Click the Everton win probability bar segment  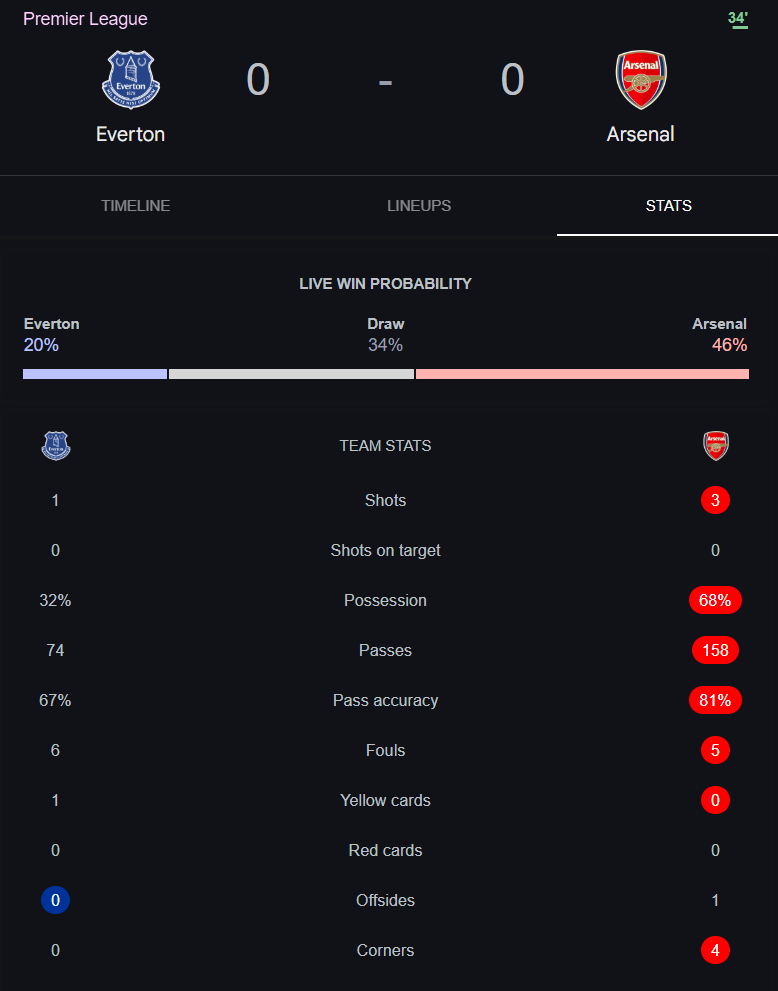(95, 374)
